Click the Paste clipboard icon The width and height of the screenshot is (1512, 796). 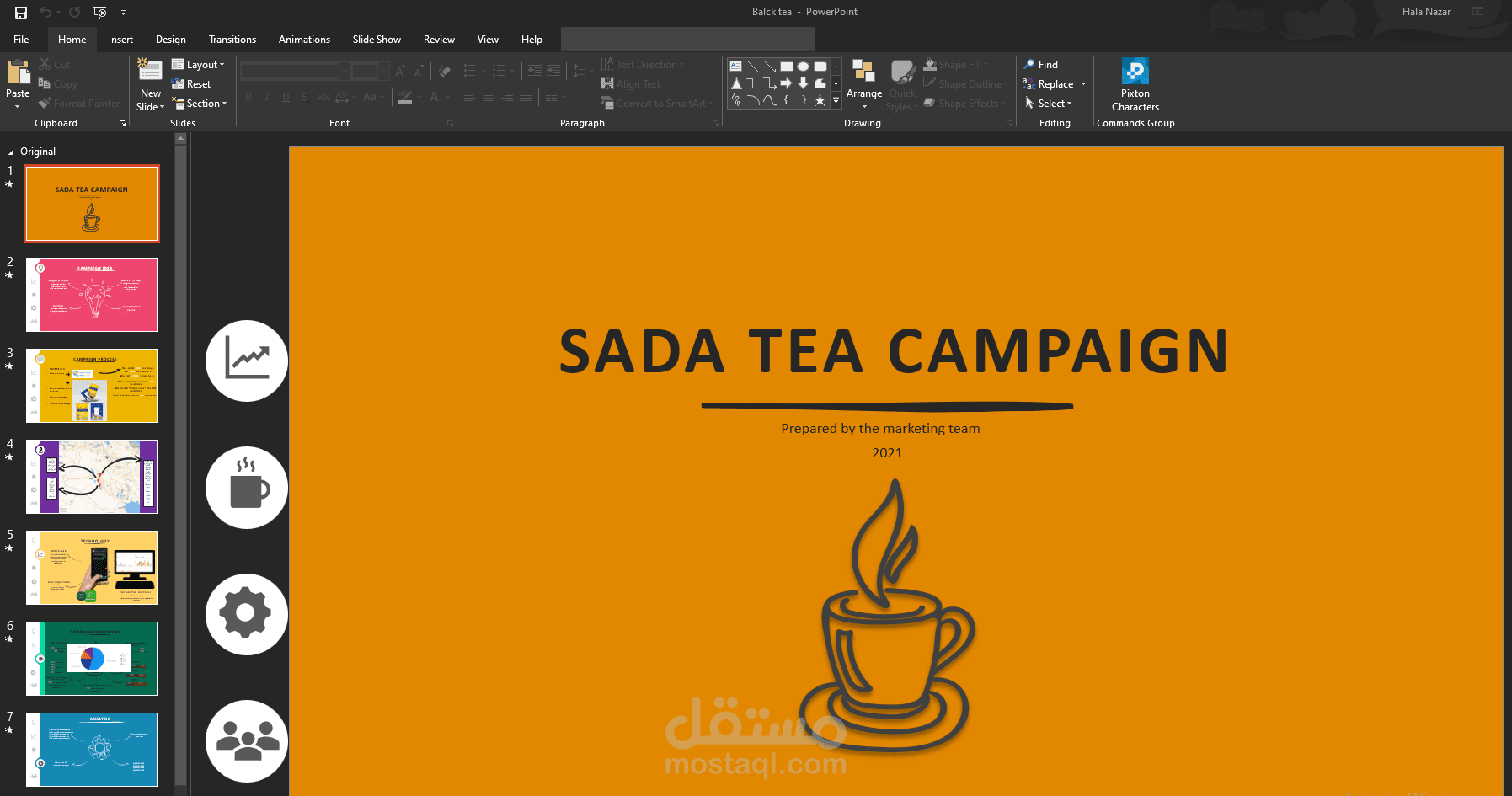18,73
